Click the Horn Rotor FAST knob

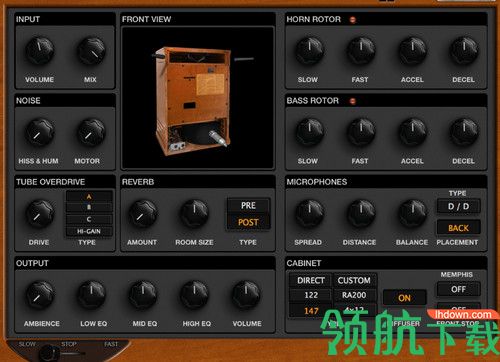point(361,51)
